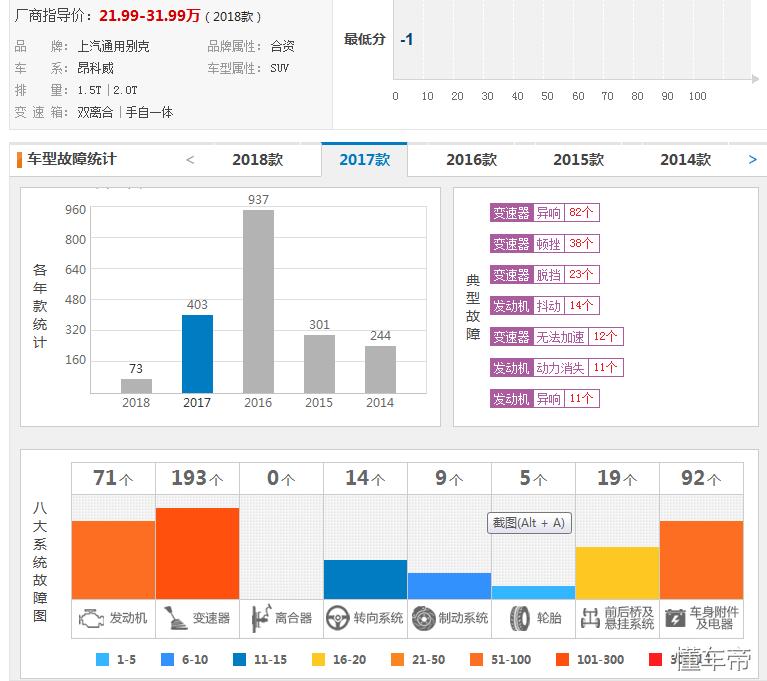Viewport: 767px width, 681px height.
Task: Click the engine (发动机) system icon
Action: 91,618
